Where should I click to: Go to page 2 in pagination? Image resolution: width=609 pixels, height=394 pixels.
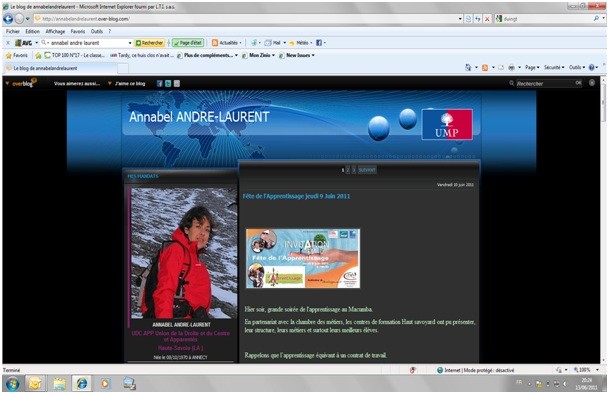click(348, 170)
